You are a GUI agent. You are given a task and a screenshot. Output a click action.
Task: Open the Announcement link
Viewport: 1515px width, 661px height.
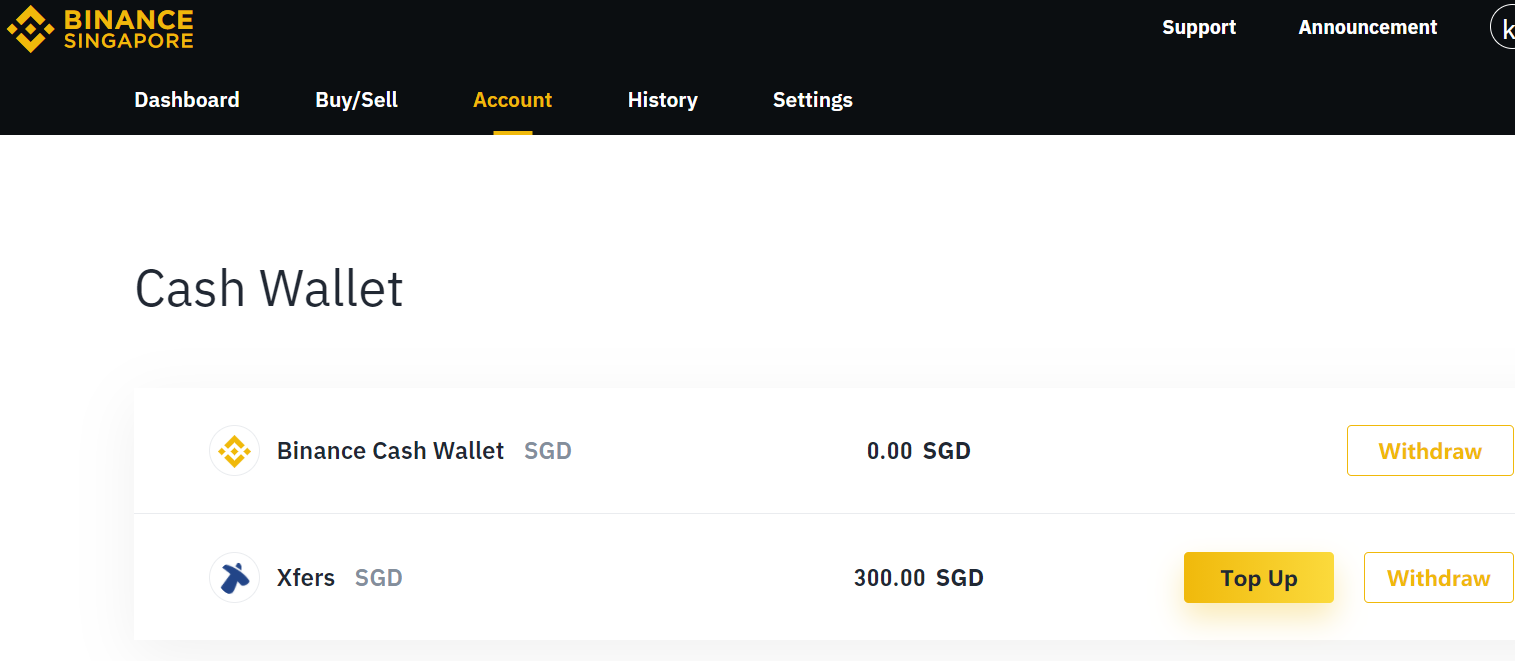coord(1368,28)
